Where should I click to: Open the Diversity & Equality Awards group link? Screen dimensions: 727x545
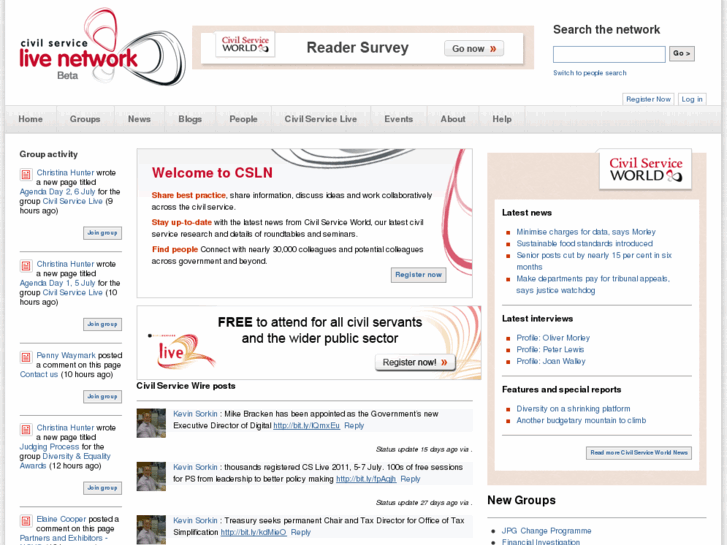65,461
